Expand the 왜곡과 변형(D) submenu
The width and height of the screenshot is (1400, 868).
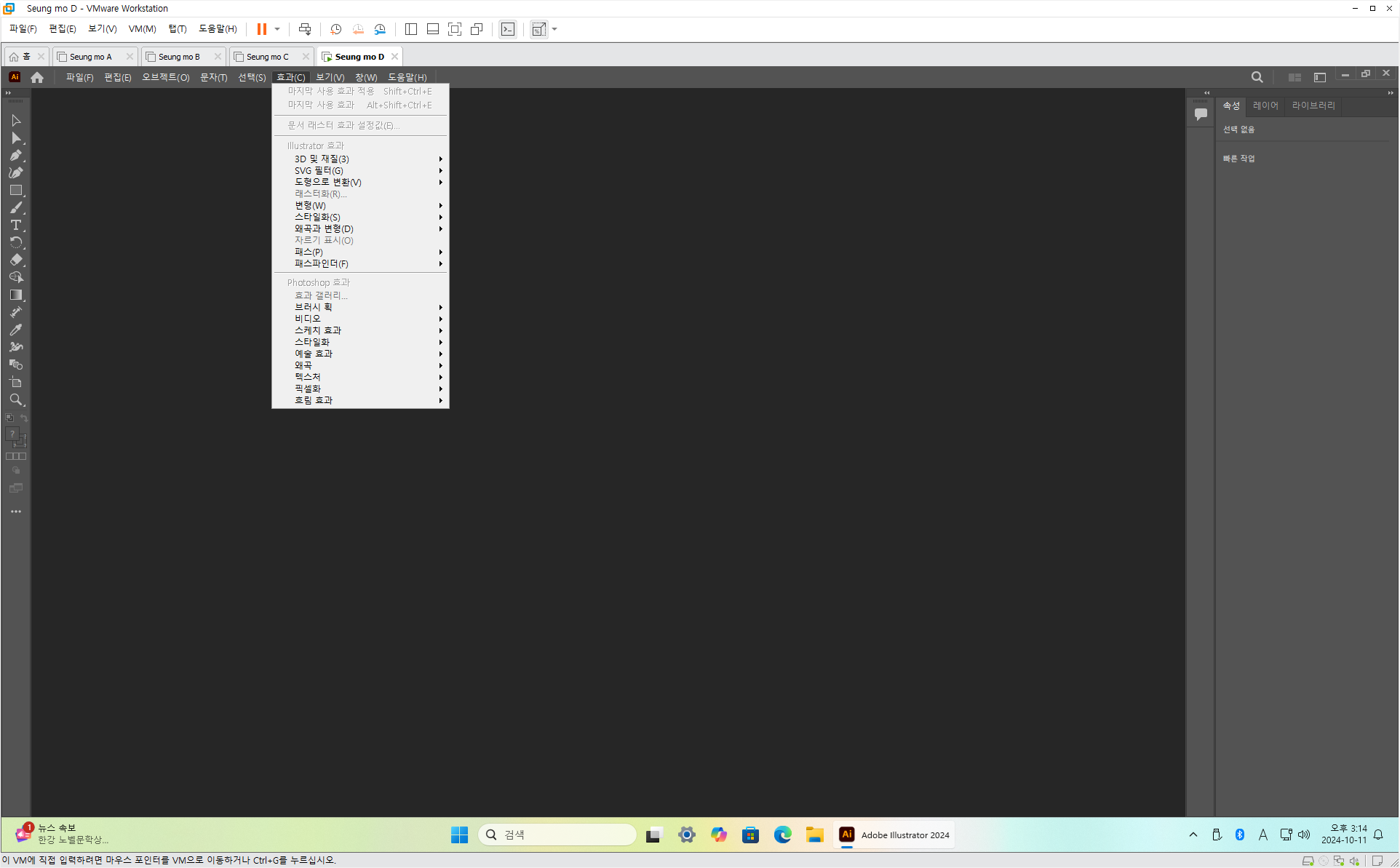point(360,228)
